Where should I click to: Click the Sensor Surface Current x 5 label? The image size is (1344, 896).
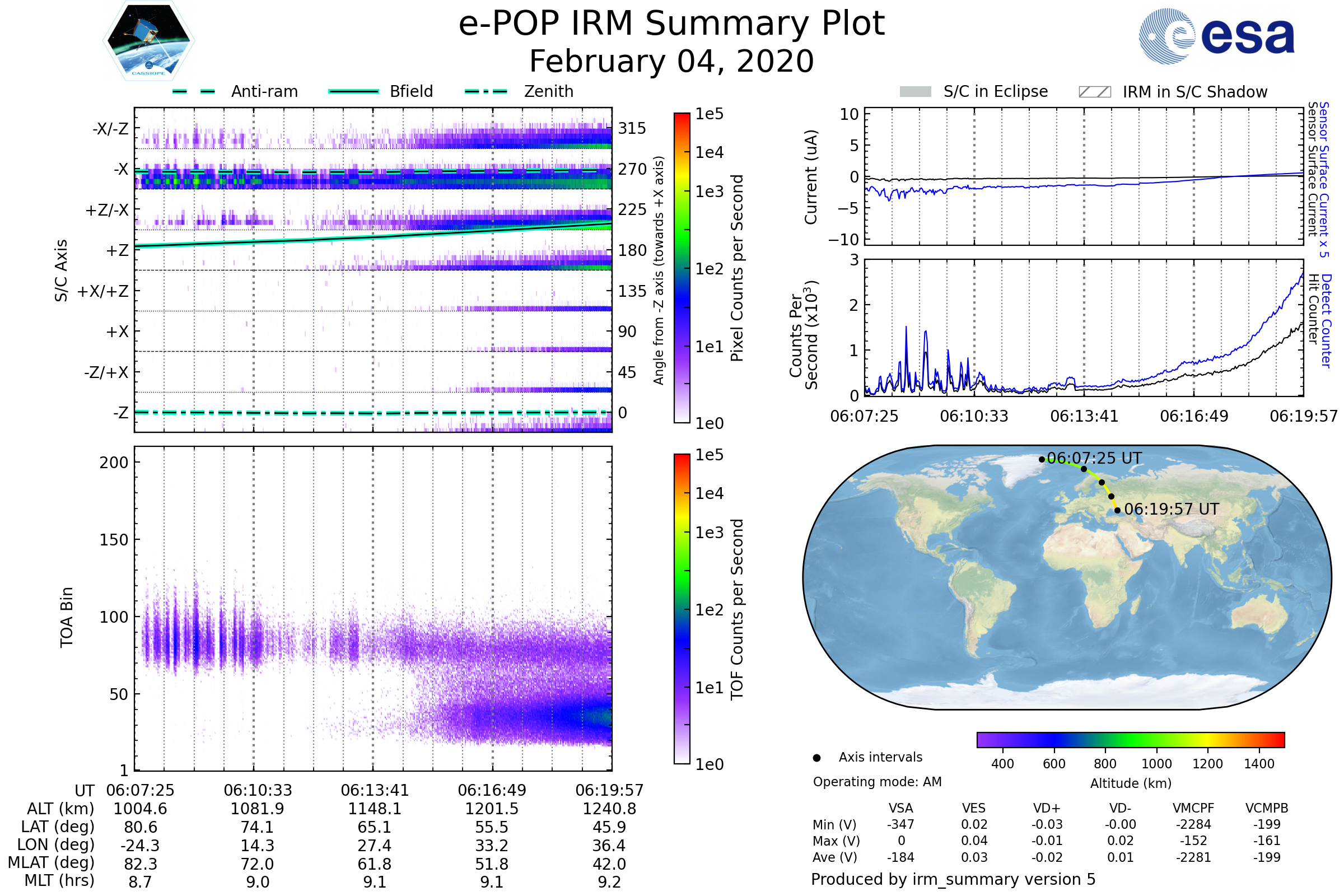1324,179
